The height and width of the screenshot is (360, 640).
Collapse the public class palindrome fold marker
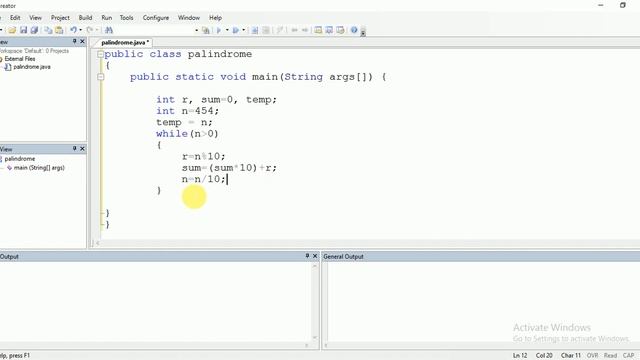click(100, 54)
